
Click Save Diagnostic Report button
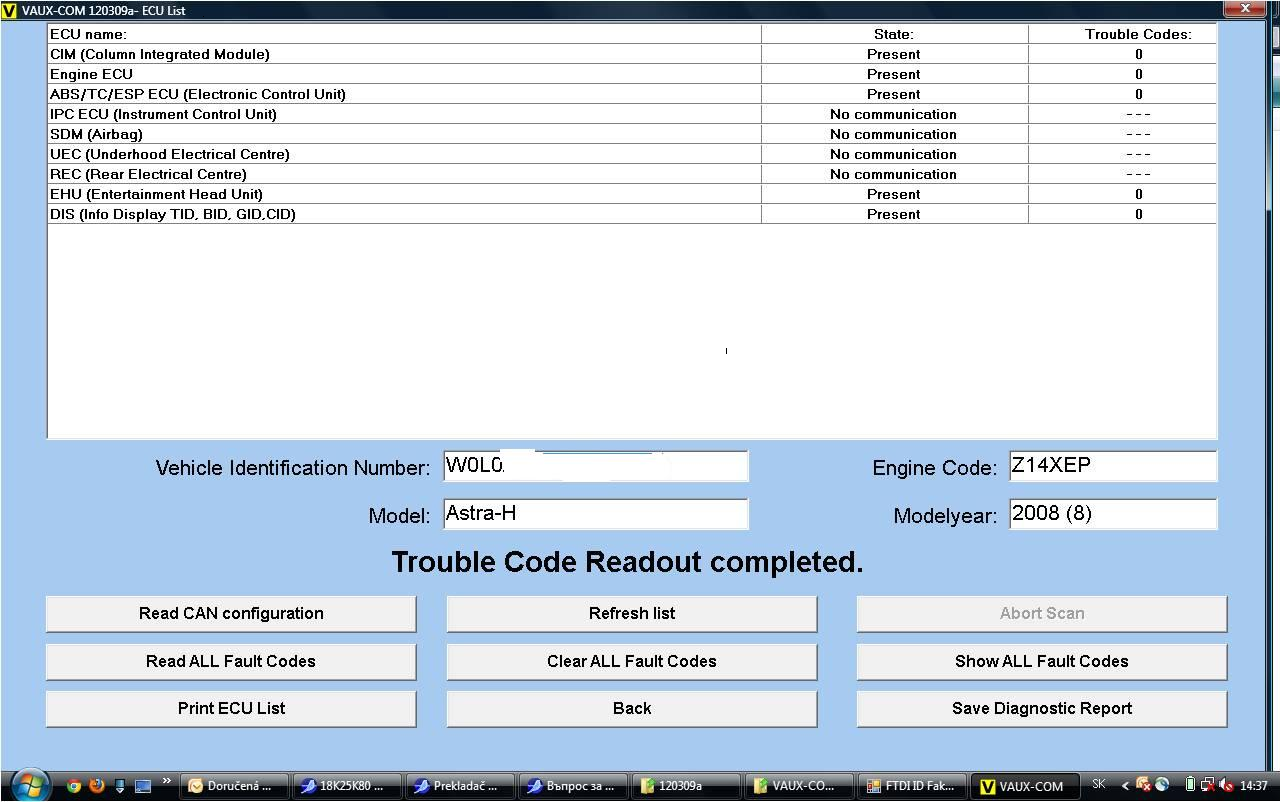pyautogui.click(x=1041, y=709)
